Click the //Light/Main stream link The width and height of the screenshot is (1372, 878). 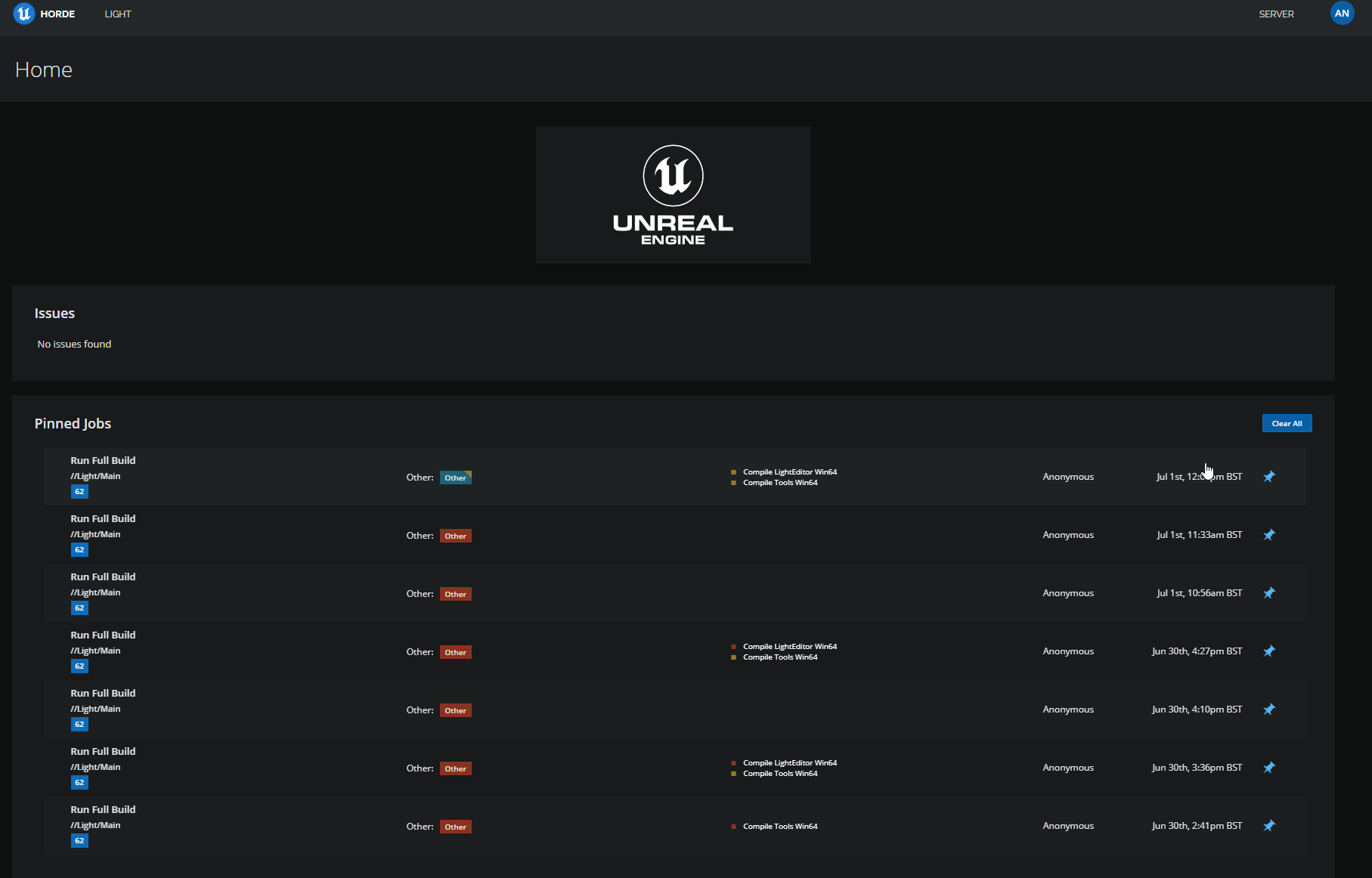click(x=94, y=476)
